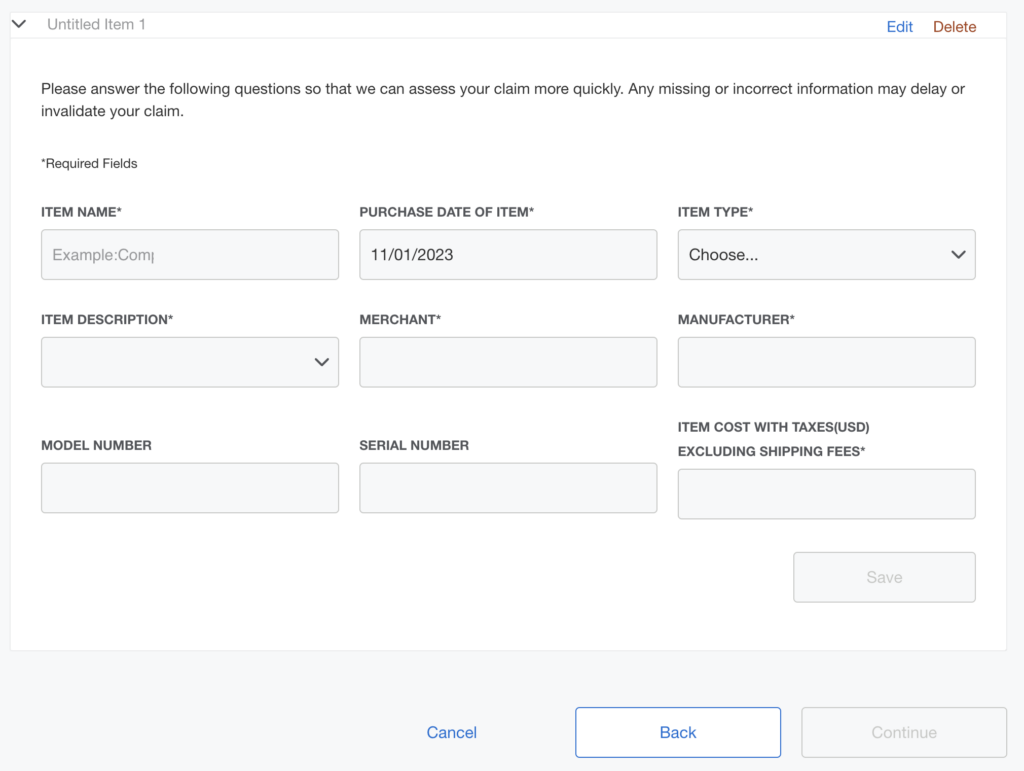Screen dimensions: 1024x771
Task: Open the Item Description dropdown
Action: pyautogui.click(x=189, y=361)
